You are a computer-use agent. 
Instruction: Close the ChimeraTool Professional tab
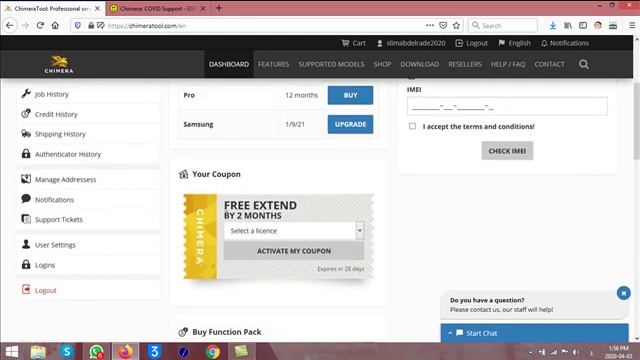(x=97, y=8)
